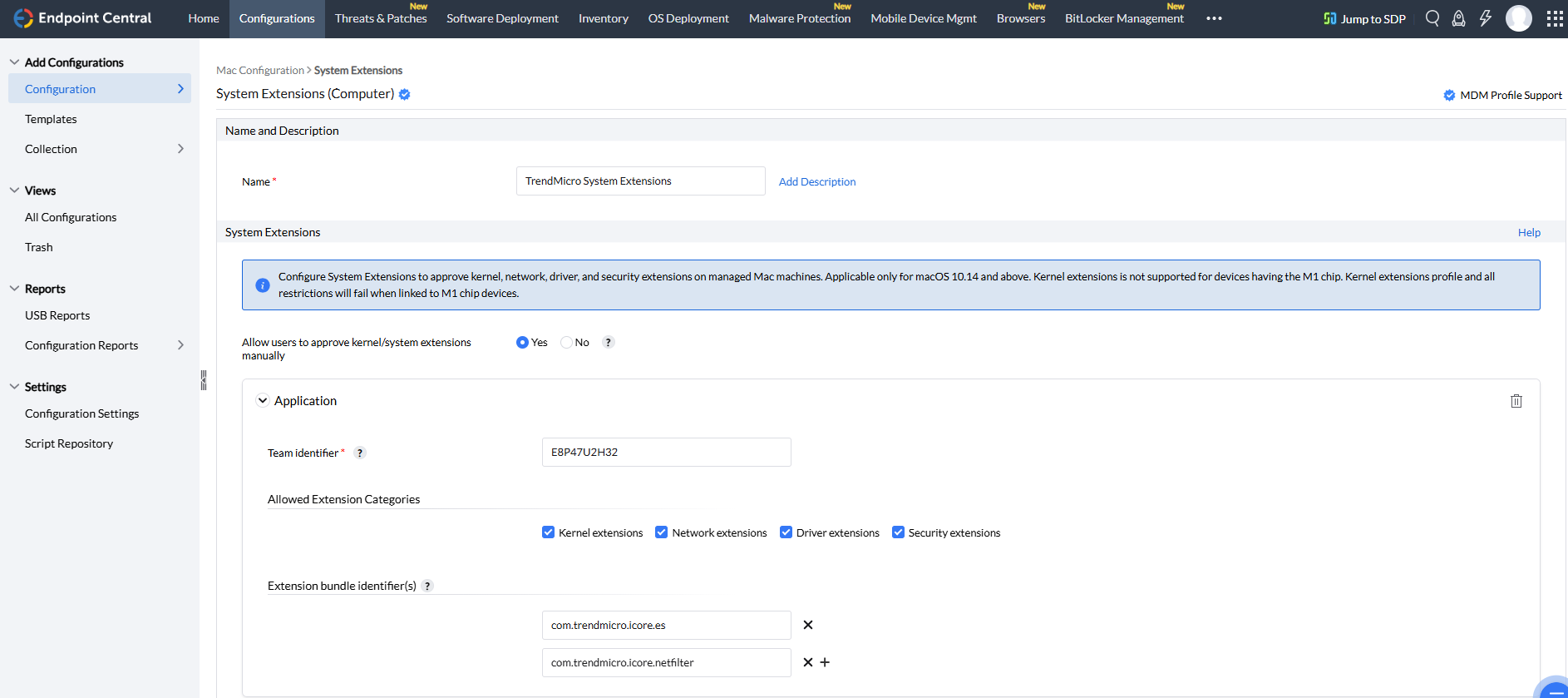This screenshot has height=698, width=1568.
Task: Open Mobile Device Mgmt tab
Action: pyautogui.click(x=924, y=18)
